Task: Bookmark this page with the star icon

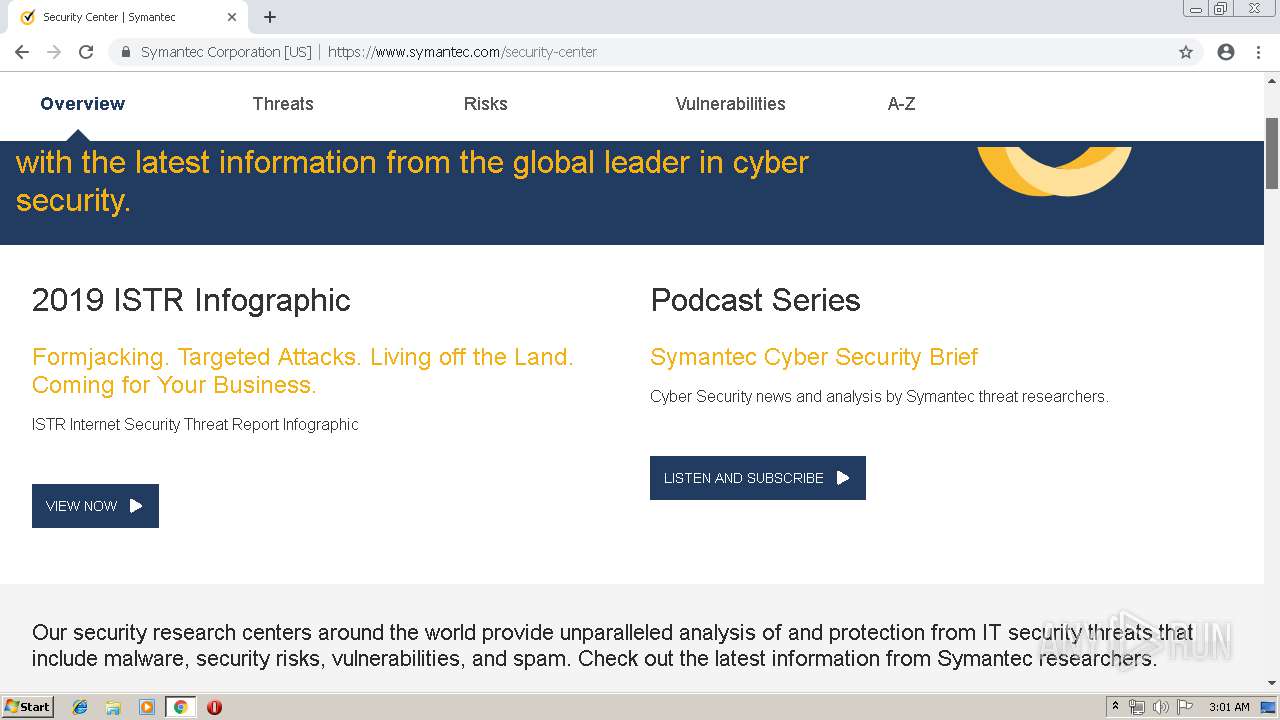Action: point(1186,52)
